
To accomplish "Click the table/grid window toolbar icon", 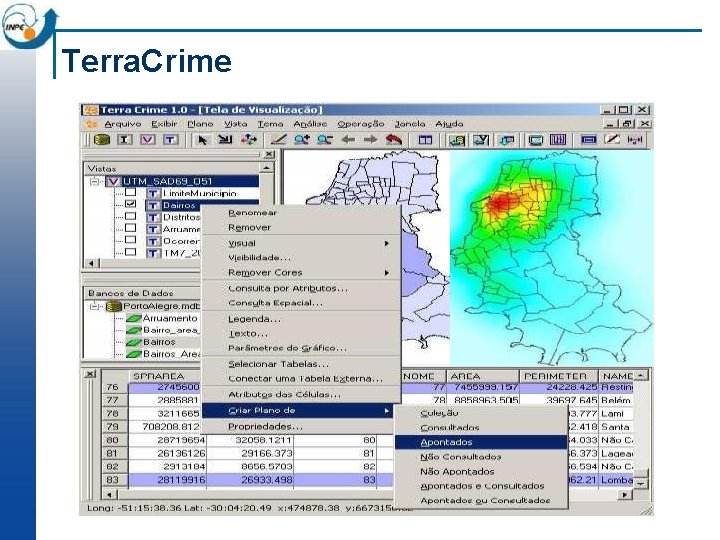I will pyautogui.click(x=425, y=140).
